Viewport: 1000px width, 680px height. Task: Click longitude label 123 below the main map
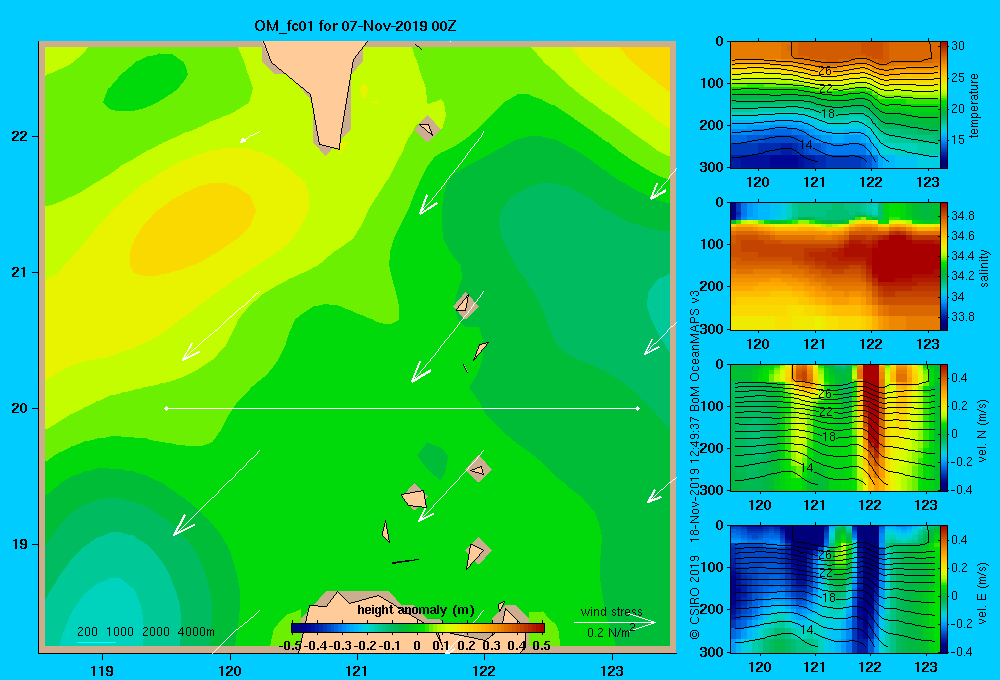(612, 670)
